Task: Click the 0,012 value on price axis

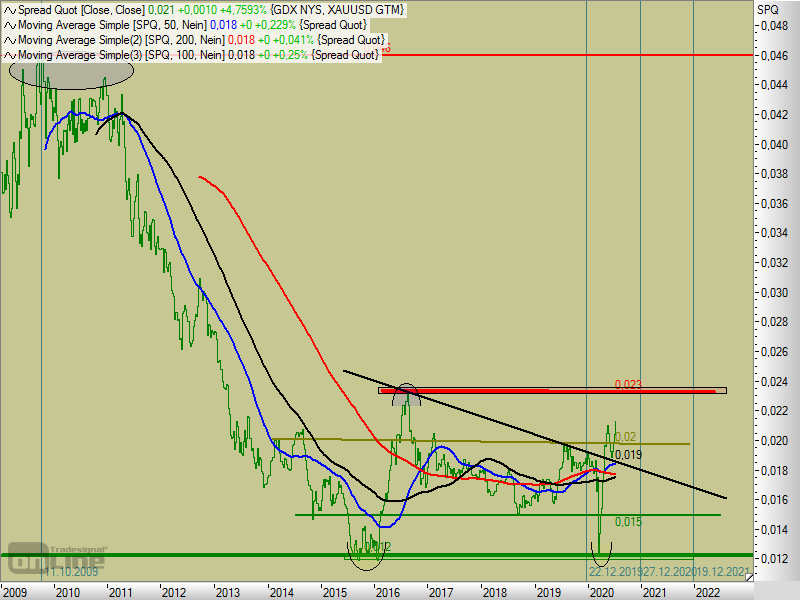Action: click(x=774, y=559)
